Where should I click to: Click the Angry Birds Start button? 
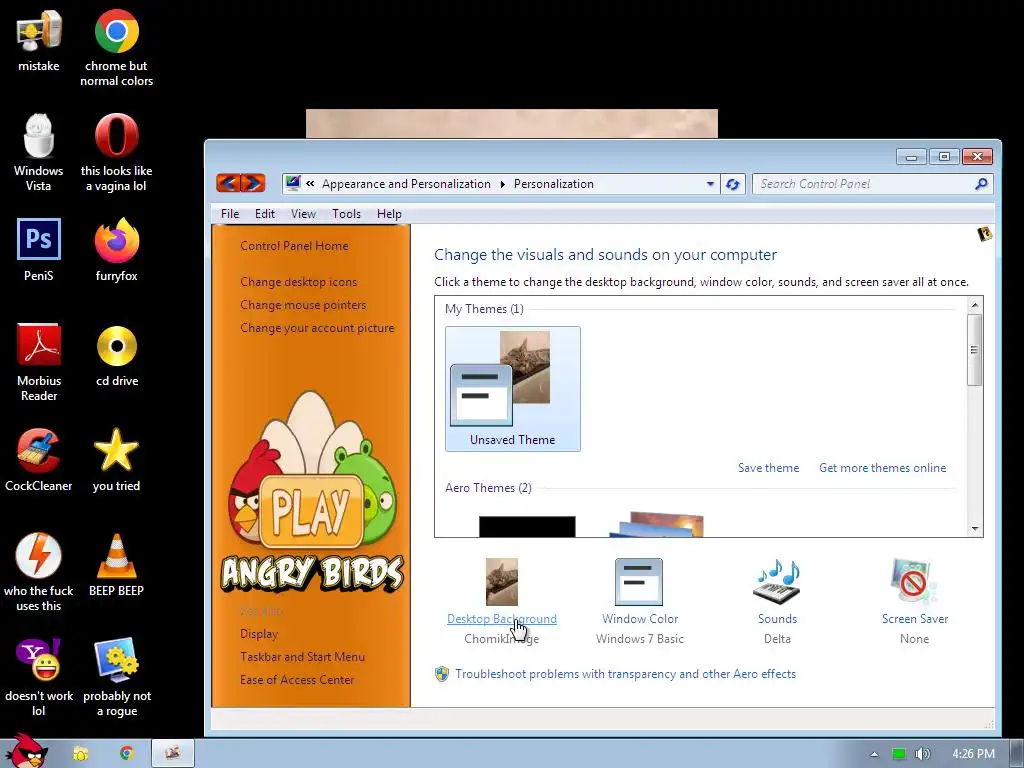pos(27,751)
